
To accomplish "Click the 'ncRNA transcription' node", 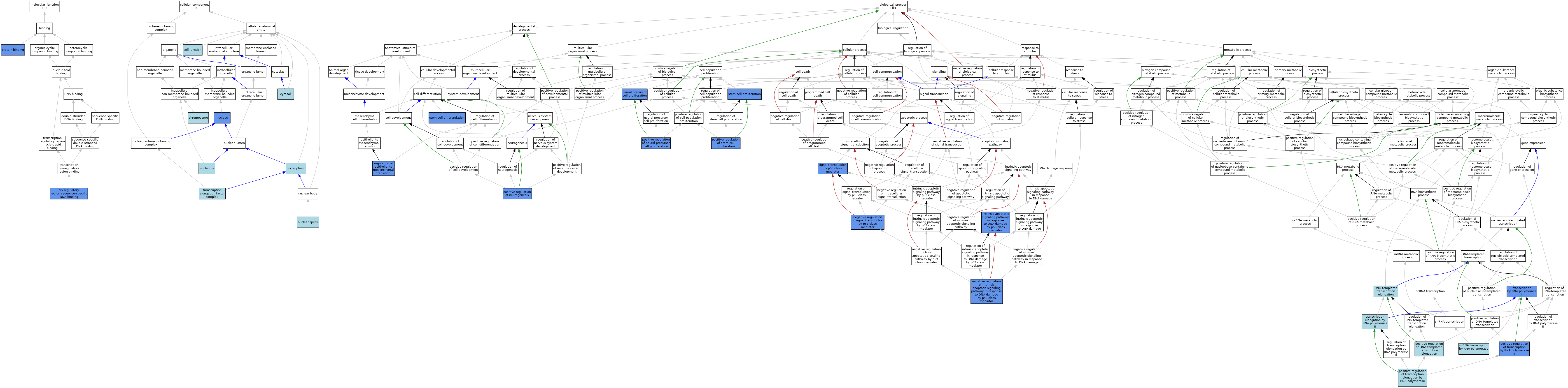I will click(x=1430, y=291).
